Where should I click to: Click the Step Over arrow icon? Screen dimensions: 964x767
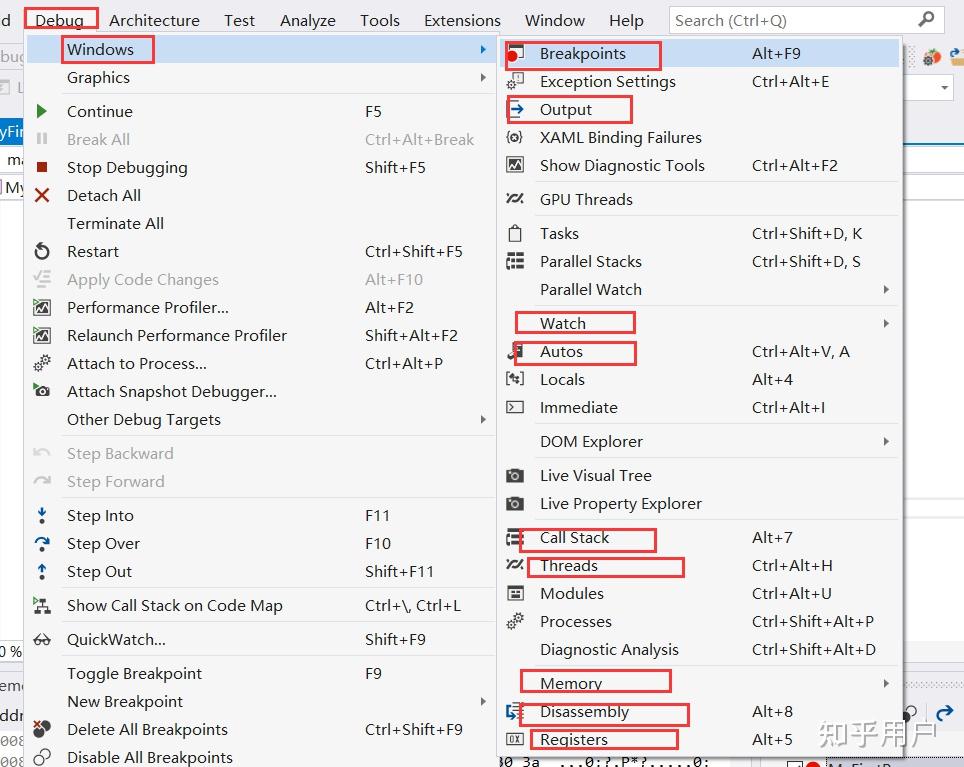pos(42,543)
